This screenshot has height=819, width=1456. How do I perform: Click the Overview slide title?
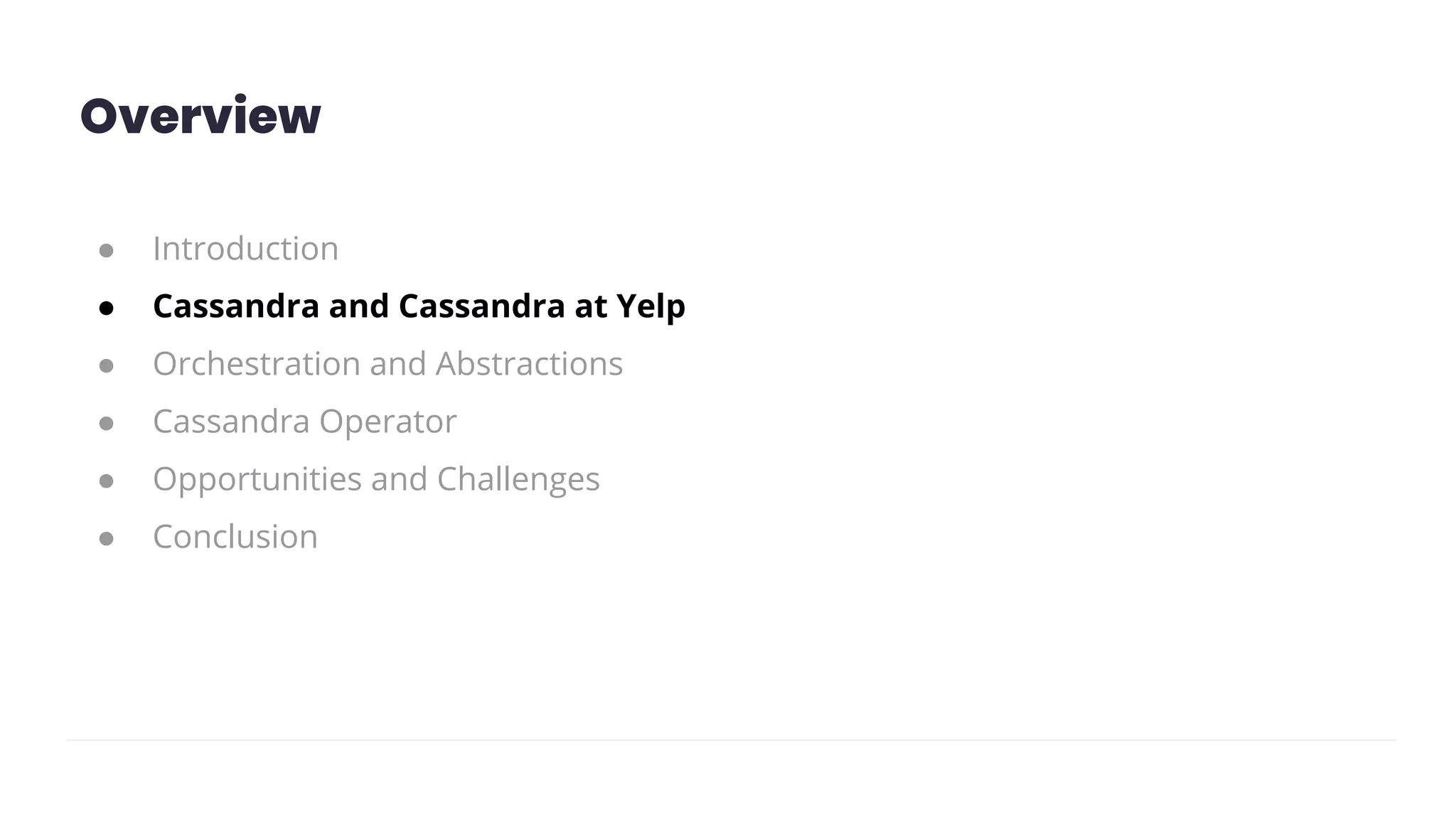point(200,115)
